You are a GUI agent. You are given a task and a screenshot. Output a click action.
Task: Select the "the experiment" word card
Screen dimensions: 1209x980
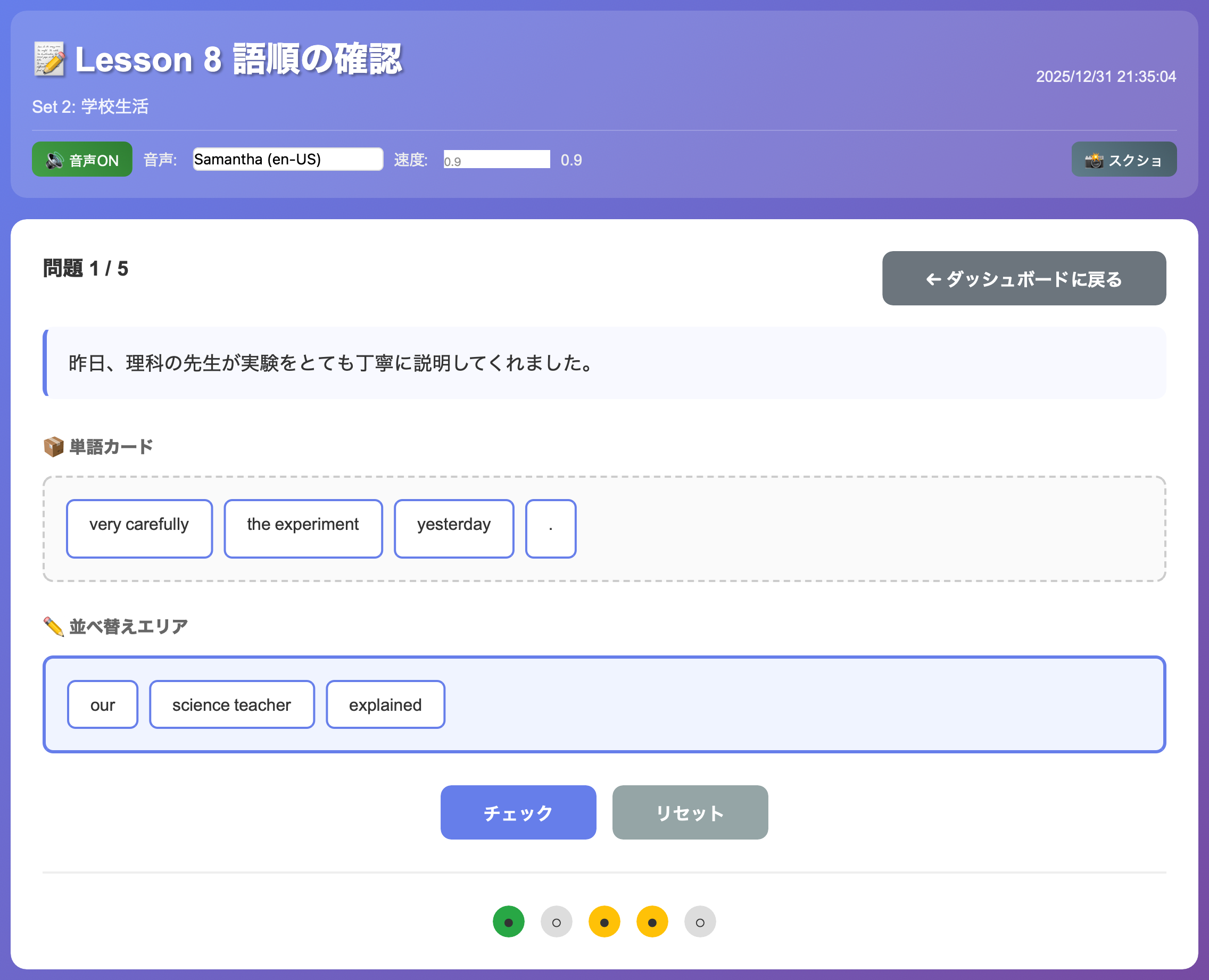tap(303, 528)
